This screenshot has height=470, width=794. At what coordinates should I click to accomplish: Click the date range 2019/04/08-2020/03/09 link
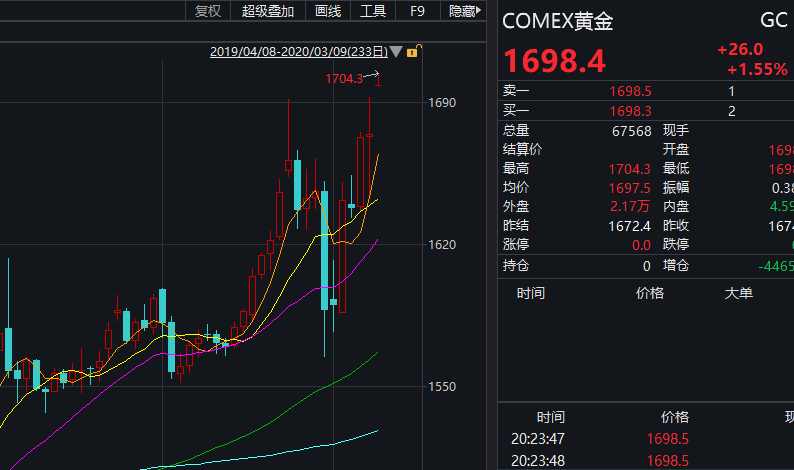pyautogui.click(x=299, y=52)
